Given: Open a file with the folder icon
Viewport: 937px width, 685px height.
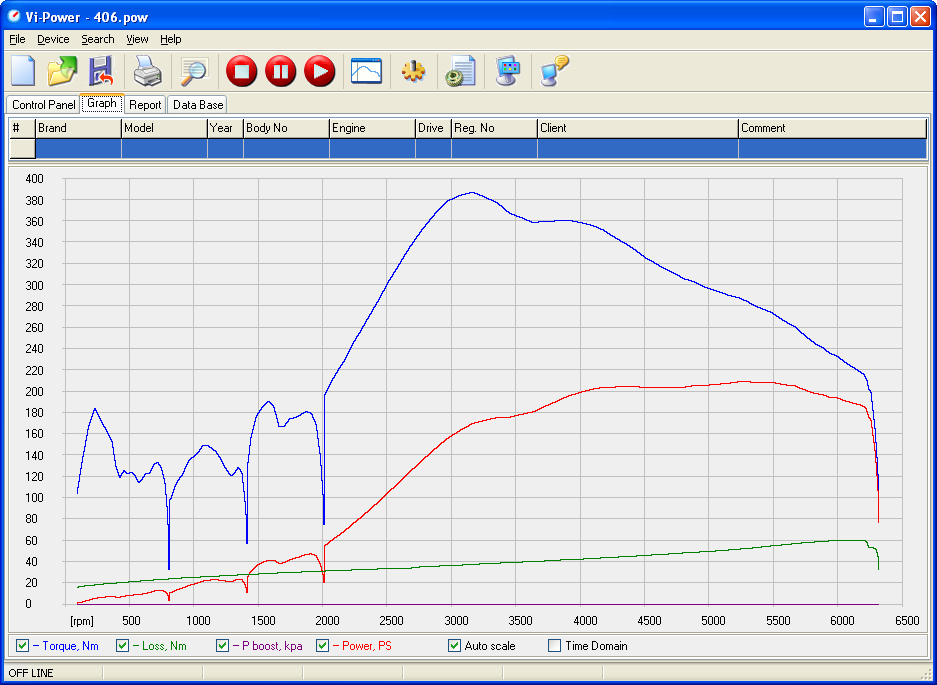Looking at the screenshot, I should [62, 71].
